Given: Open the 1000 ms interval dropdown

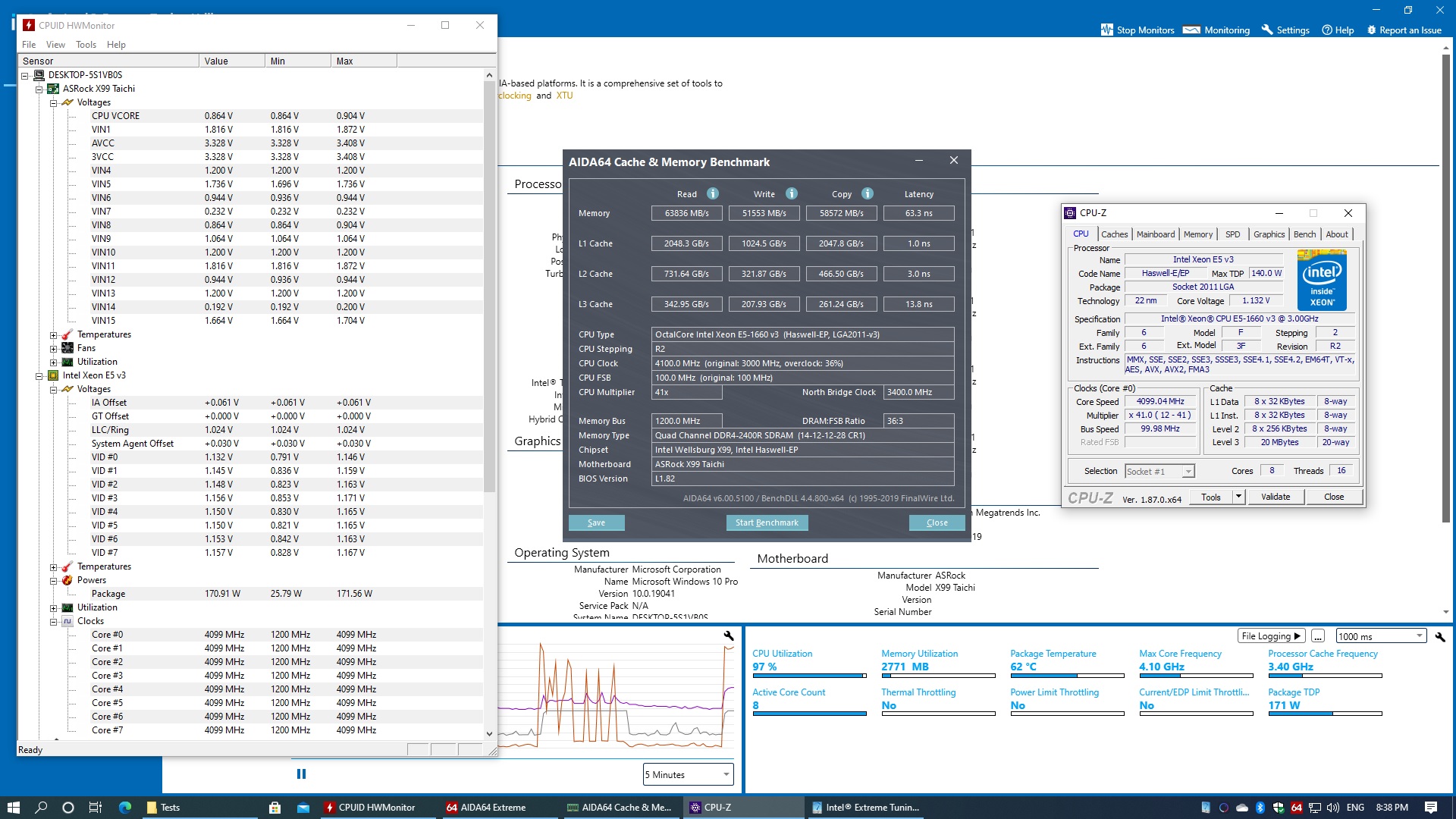Looking at the screenshot, I should (1419, 636).
